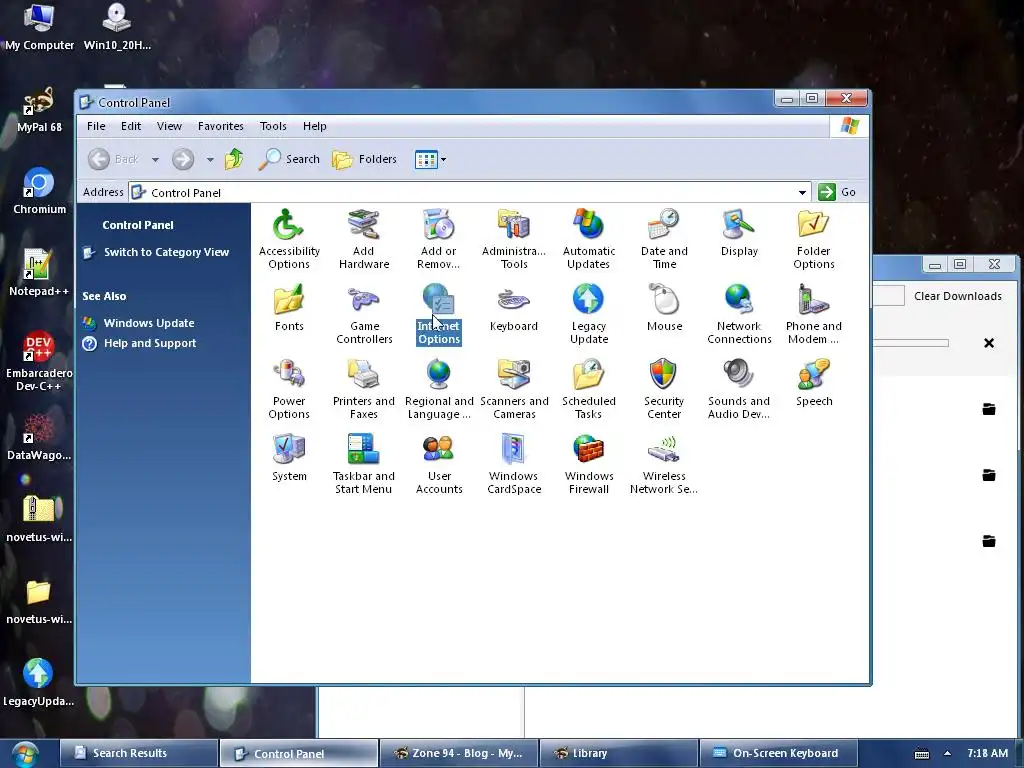Open the Favorites menu
The image size is (1024, 768).
pyautogui.click(x=220, y=126)
